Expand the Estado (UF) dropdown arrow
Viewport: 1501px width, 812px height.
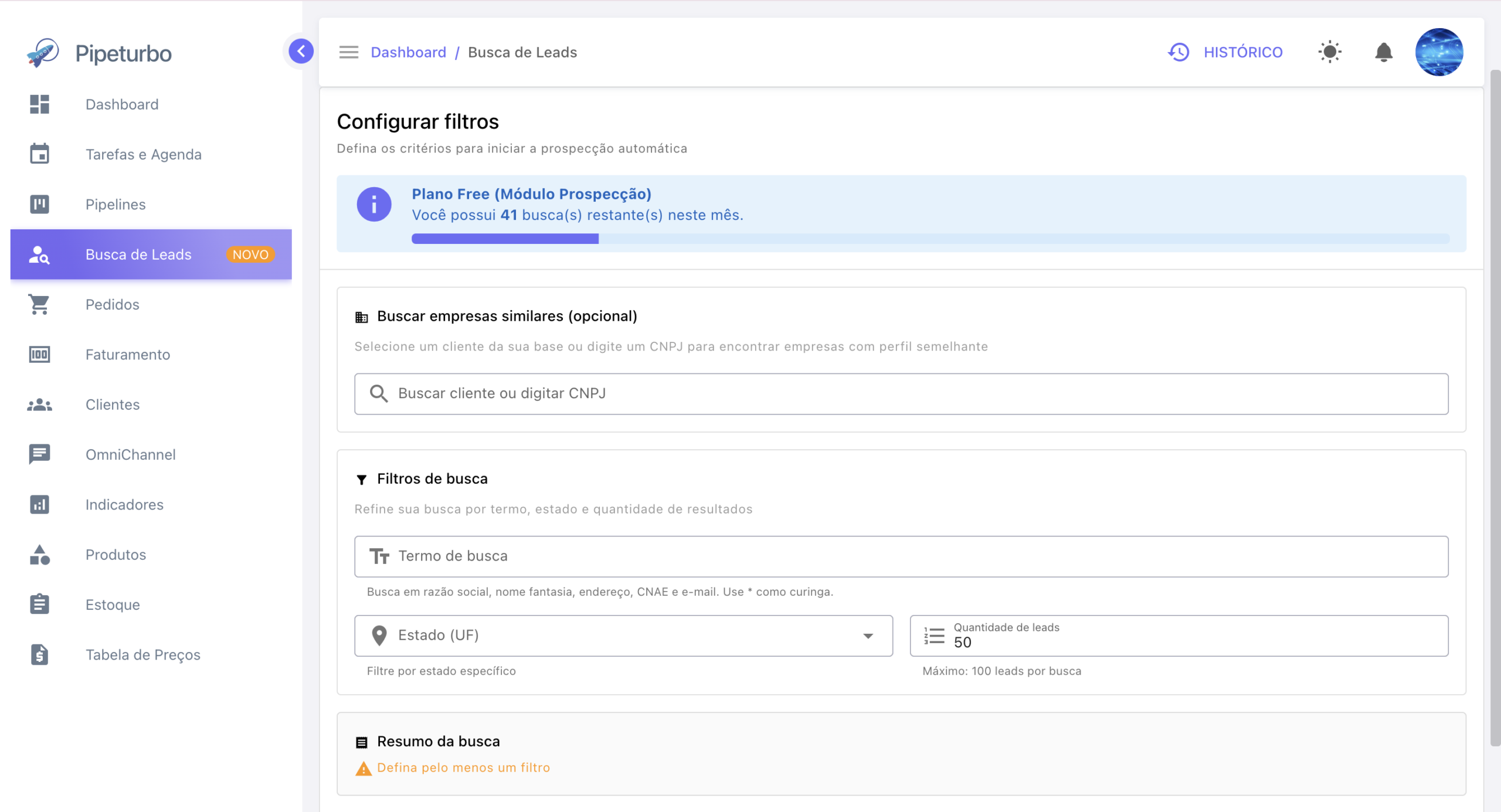[868, 636]
